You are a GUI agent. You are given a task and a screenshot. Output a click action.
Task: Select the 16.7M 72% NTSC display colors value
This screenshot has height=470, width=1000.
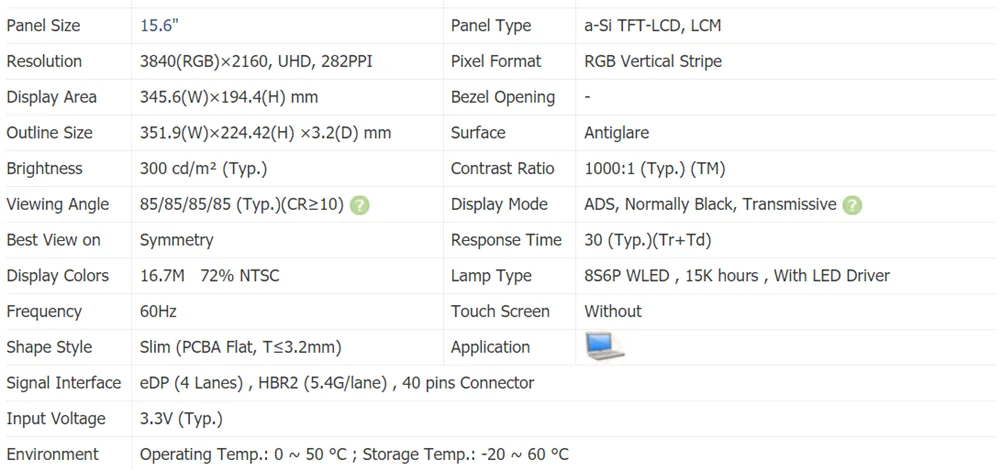(x=210, y=276)
